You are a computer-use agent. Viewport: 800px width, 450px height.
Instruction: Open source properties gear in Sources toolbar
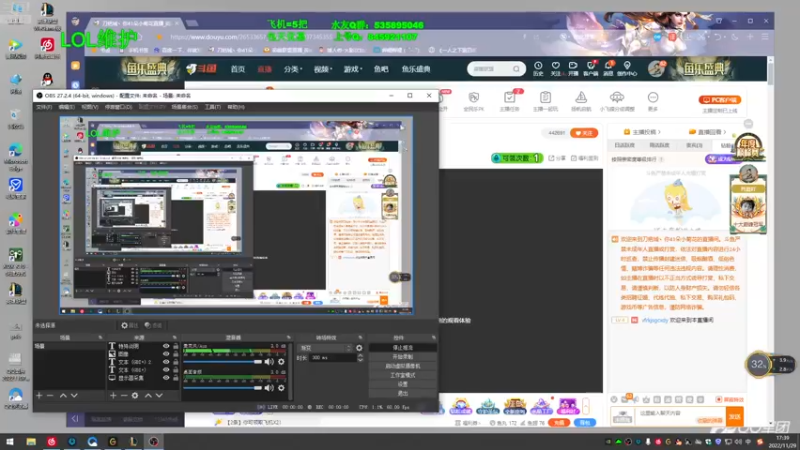tap(135, 395)
